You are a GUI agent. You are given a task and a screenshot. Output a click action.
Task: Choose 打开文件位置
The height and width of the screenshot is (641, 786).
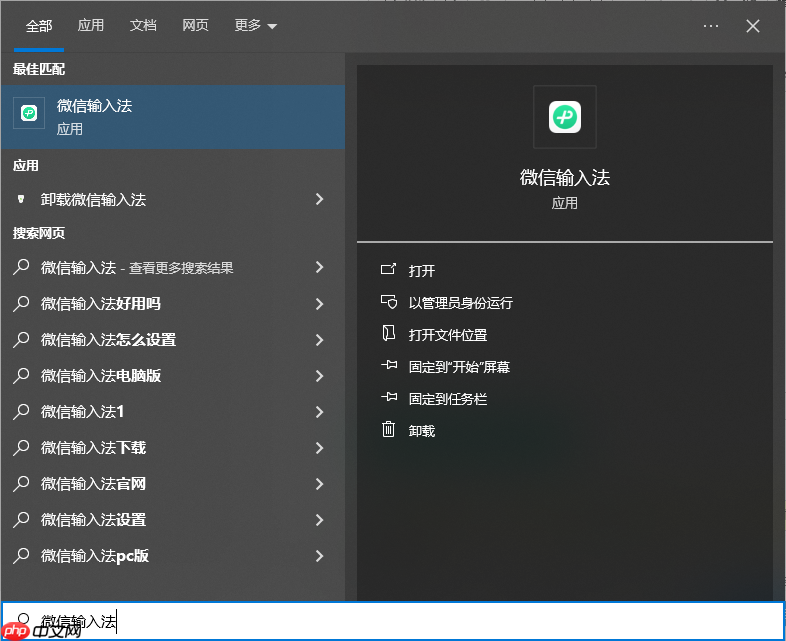(x=448, y=335)
